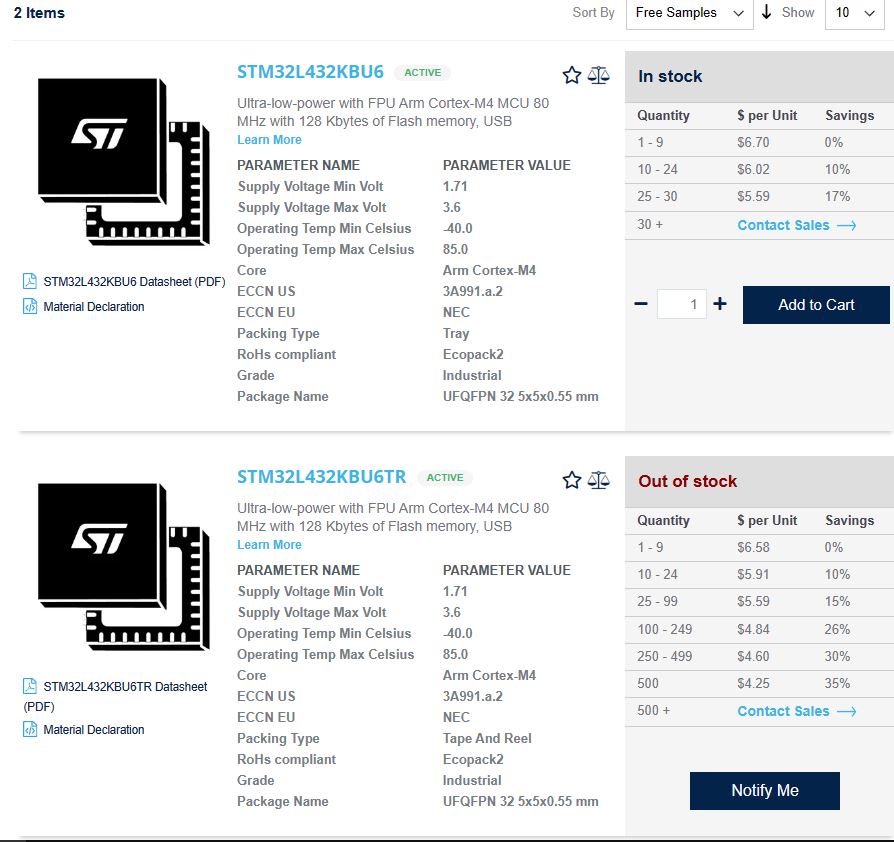Click Learn More under STM32L432KBU6
The image size is (894, 842).
pos(269,140)
